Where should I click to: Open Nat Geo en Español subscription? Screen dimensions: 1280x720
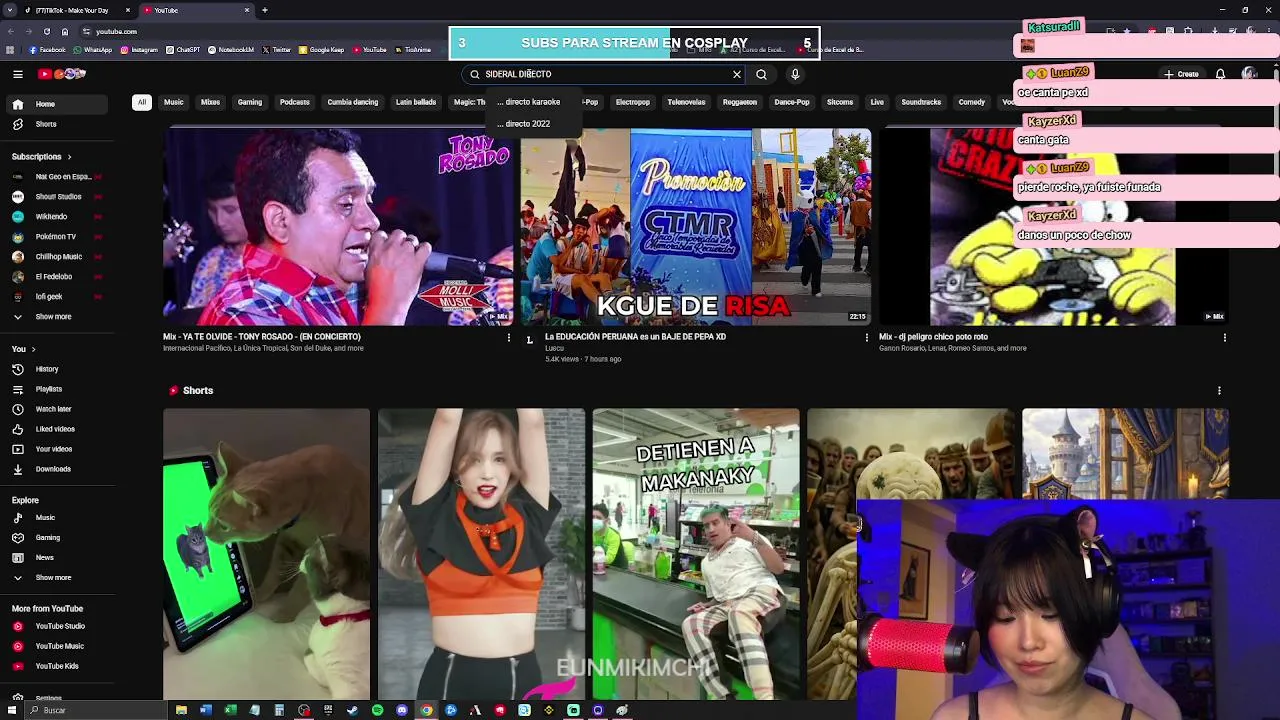[x=58, y=177]
